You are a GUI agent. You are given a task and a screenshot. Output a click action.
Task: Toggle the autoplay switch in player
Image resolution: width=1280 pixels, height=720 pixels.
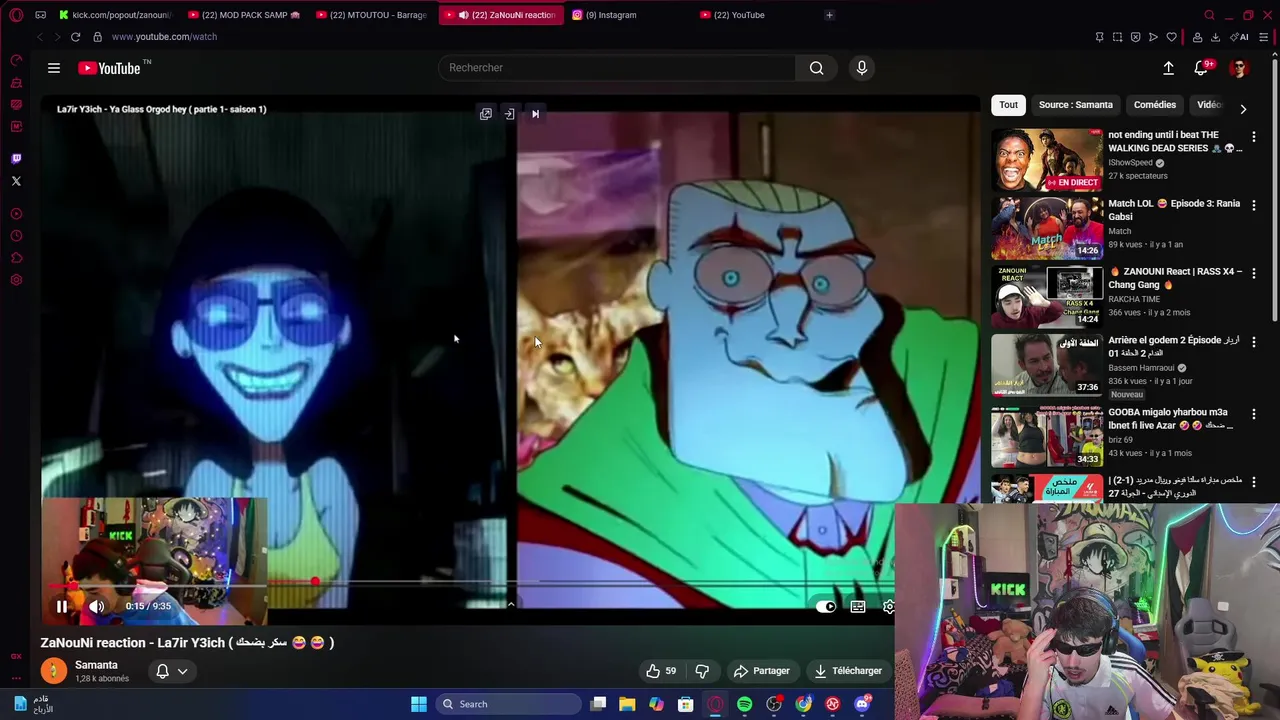coord(825,606)
